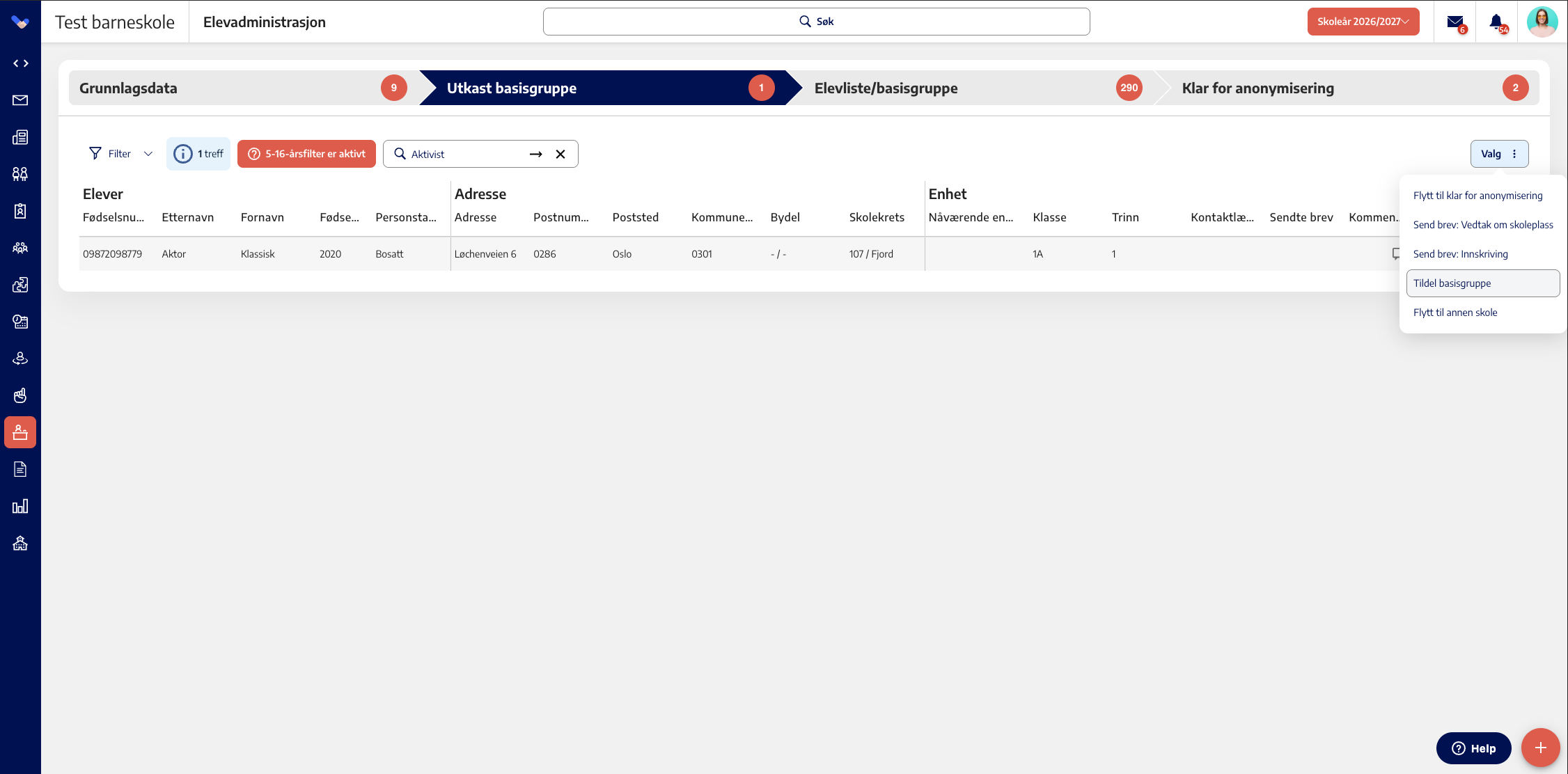Clear the Aktivist search with X icon
The width and height of the screenshot is (1568, 774).
pos(560,154)
